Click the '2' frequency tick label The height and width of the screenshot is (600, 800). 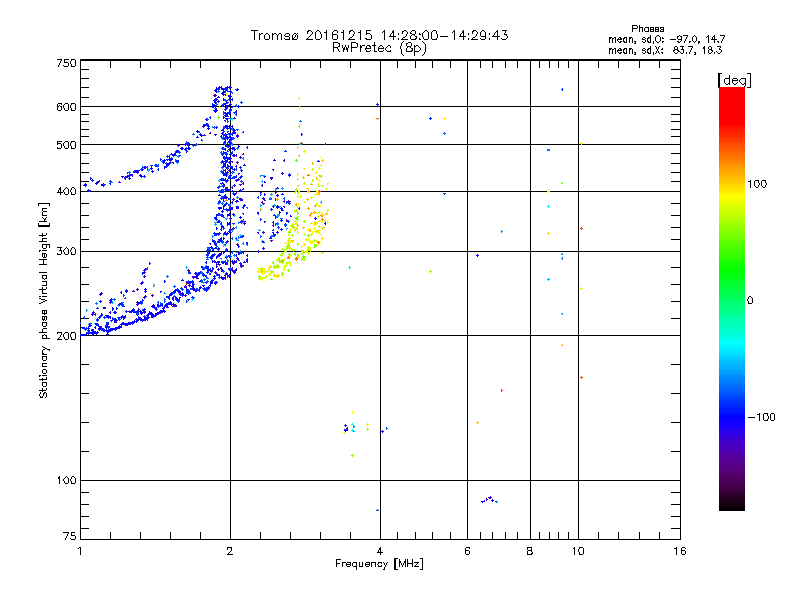tap(230, 551)
